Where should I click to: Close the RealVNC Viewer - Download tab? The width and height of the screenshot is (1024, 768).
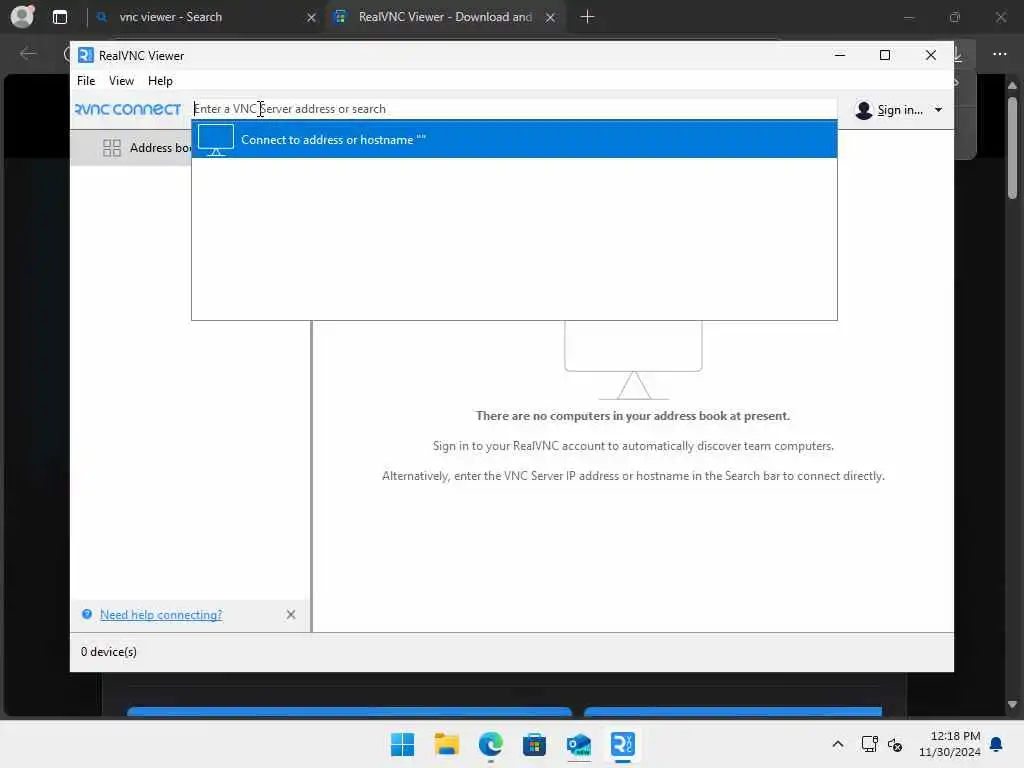[551, 18]
